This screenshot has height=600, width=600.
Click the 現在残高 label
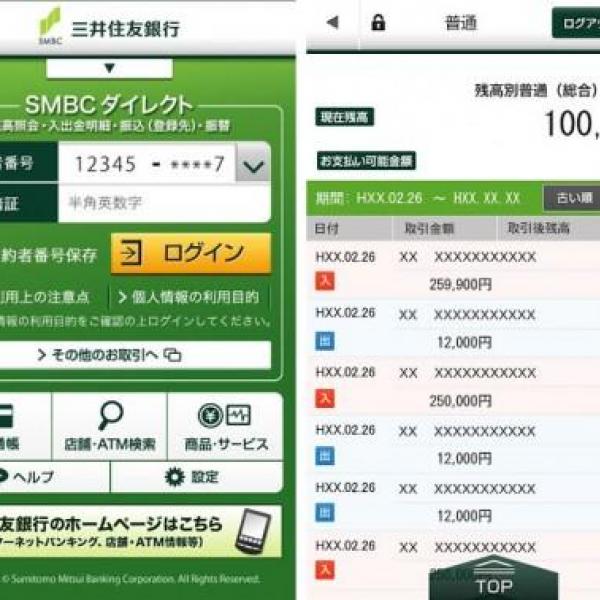tap(344, 117)
